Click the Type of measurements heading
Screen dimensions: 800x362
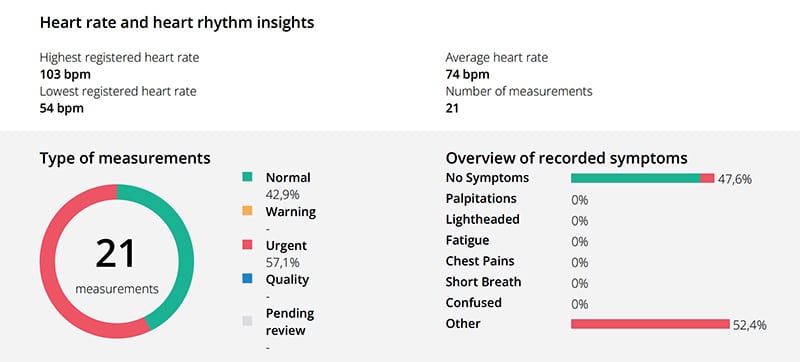tap(125, 158)
